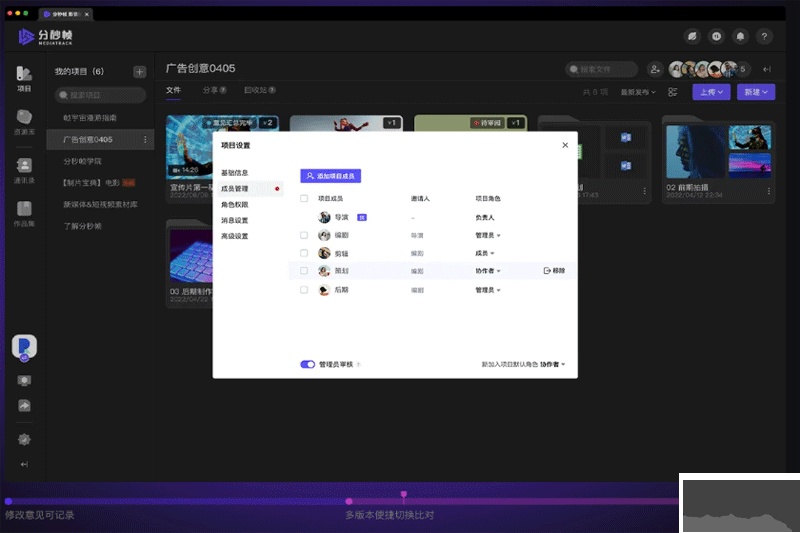
Task: Open the 项目 section in left sidebar
Action: click(x=24, y=79)
